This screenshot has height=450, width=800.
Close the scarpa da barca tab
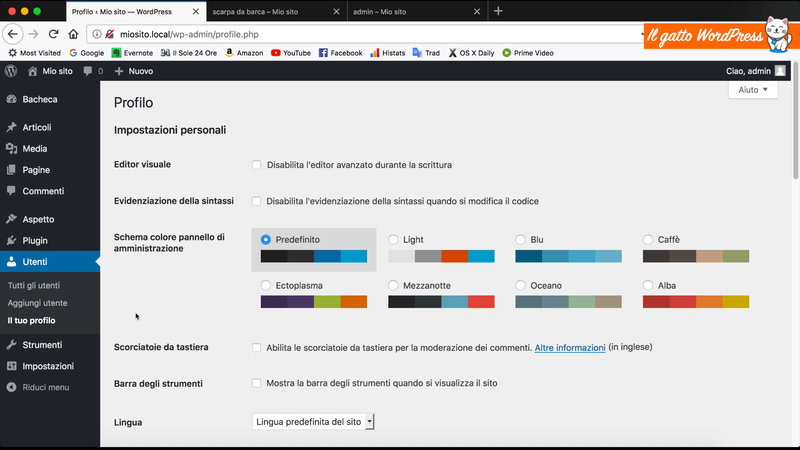point(336,11)
